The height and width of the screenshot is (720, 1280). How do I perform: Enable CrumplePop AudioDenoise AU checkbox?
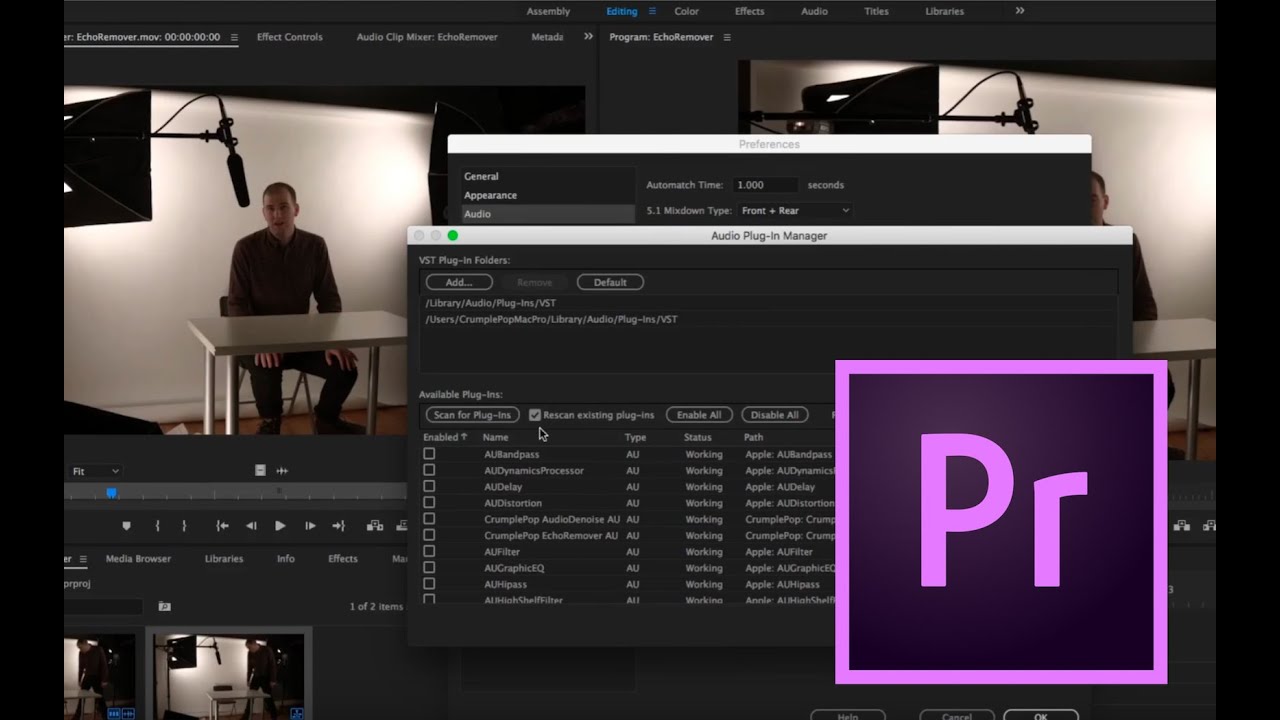[x=429, y=519]
